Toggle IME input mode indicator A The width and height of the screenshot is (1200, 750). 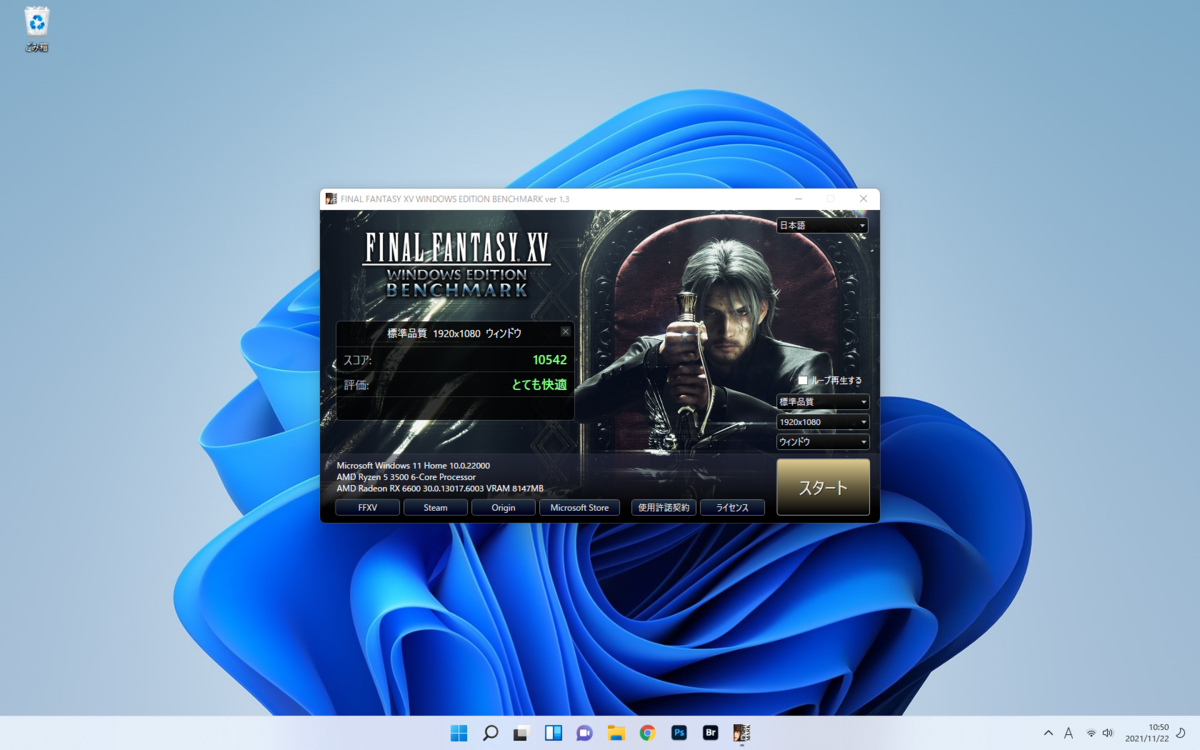click(x=1068, y=733)
